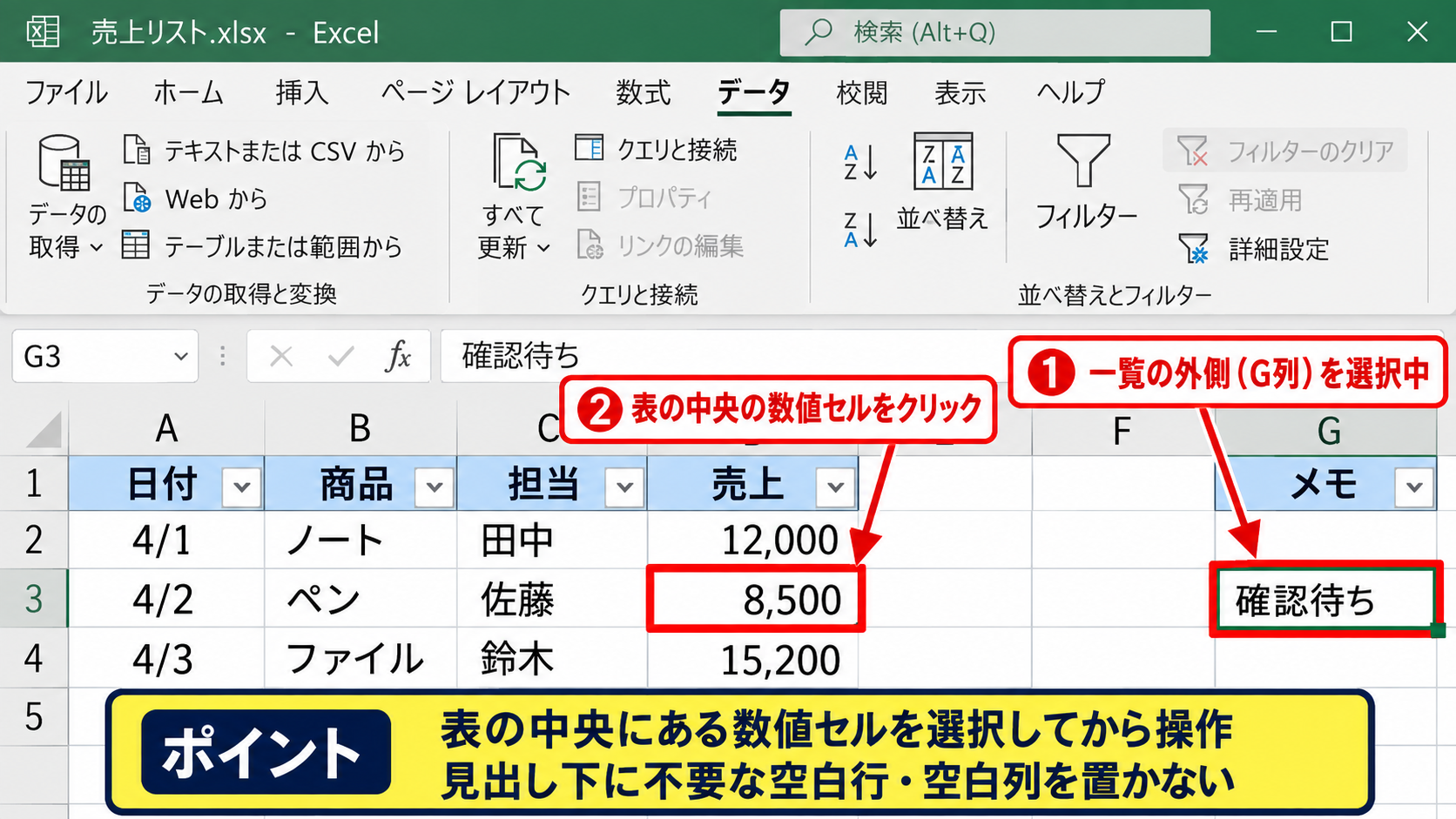The height and width of the screenshot is (819, 1456).
Task: Import data using Web から
Action: pos(195,198)
